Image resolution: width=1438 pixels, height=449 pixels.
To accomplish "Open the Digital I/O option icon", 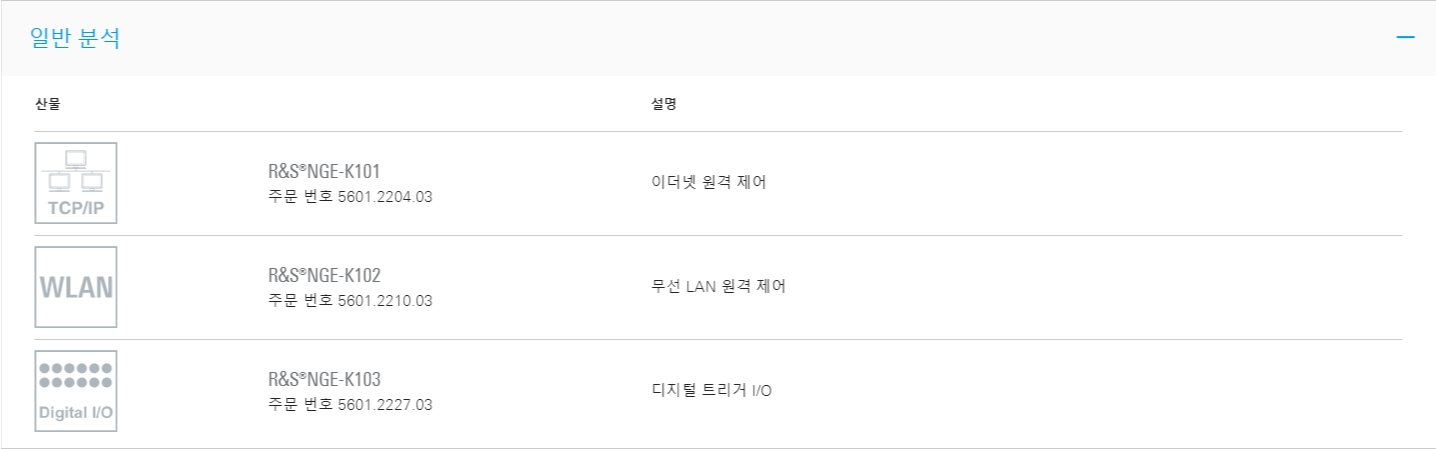I will (76, 391).
